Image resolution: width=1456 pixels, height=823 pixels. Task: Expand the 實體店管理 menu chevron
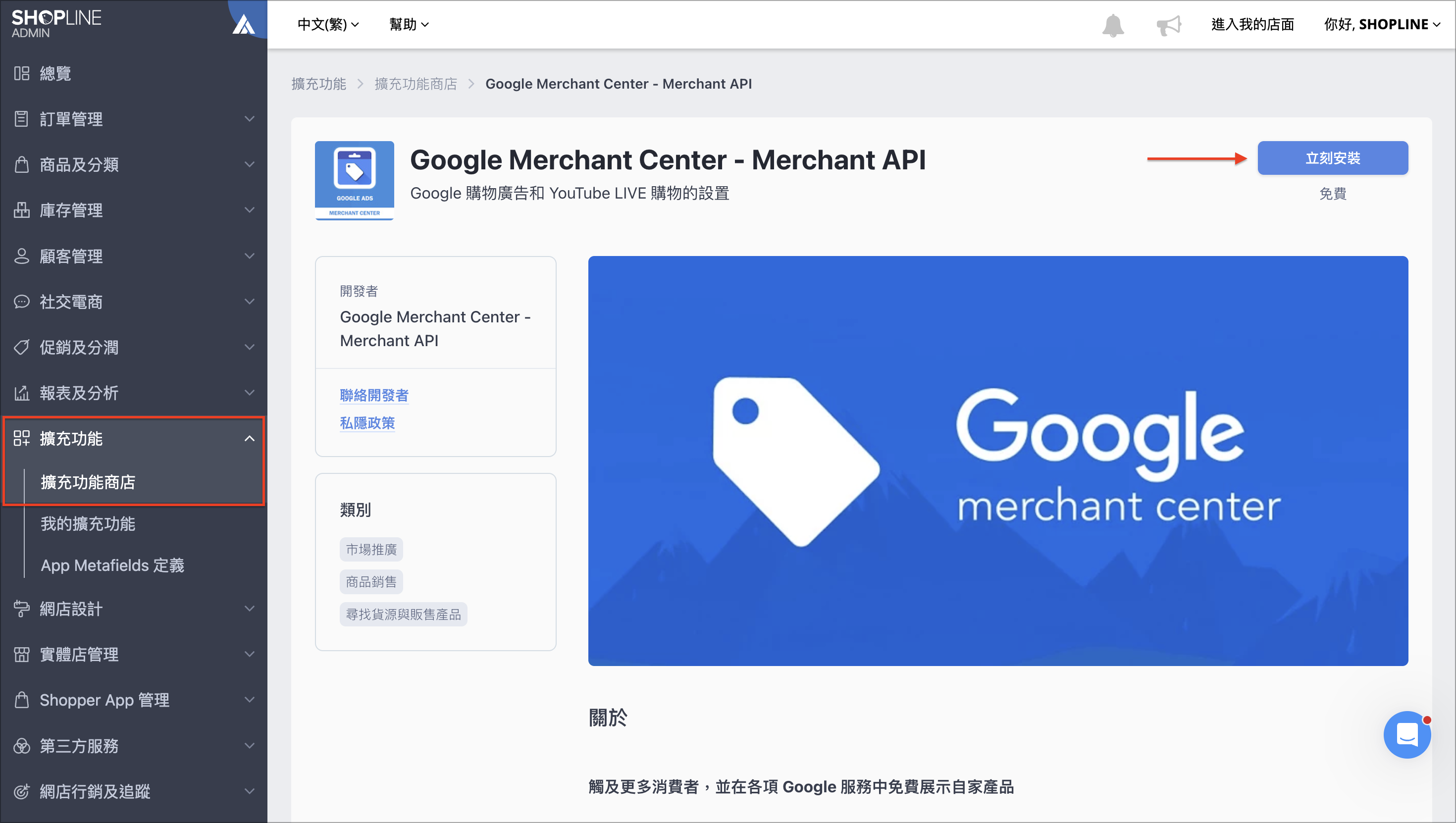point(249,655)
